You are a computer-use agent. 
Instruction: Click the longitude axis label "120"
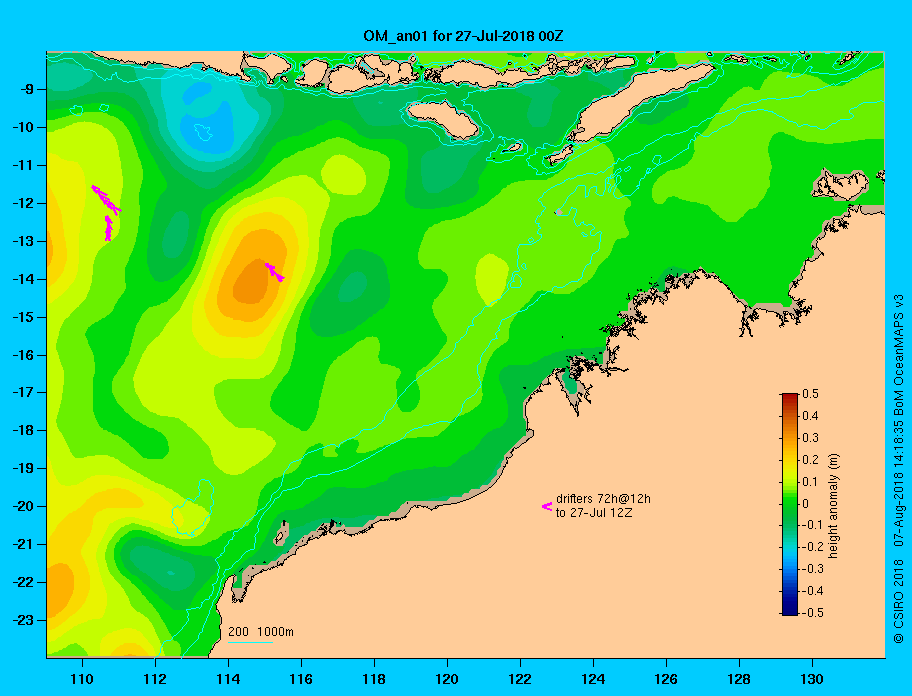[447, 679]
